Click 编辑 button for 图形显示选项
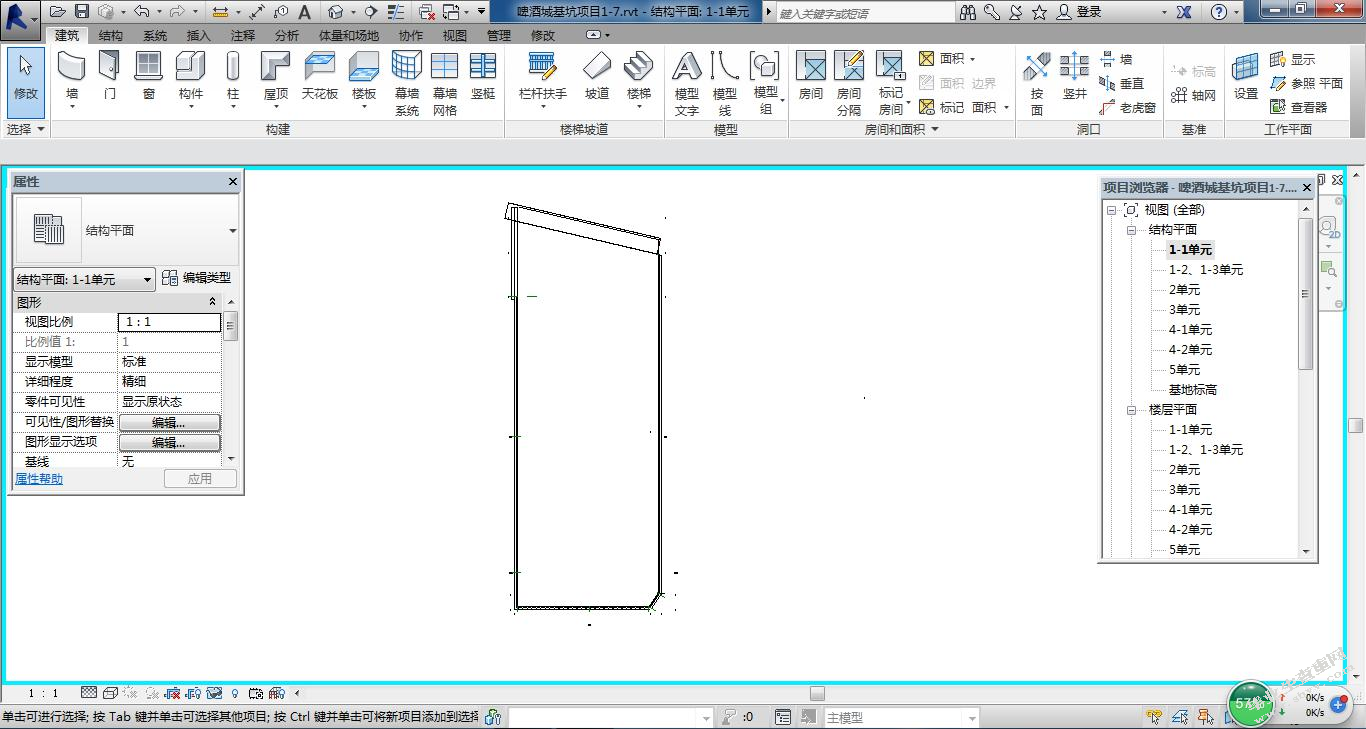 [x=169, y=442]
